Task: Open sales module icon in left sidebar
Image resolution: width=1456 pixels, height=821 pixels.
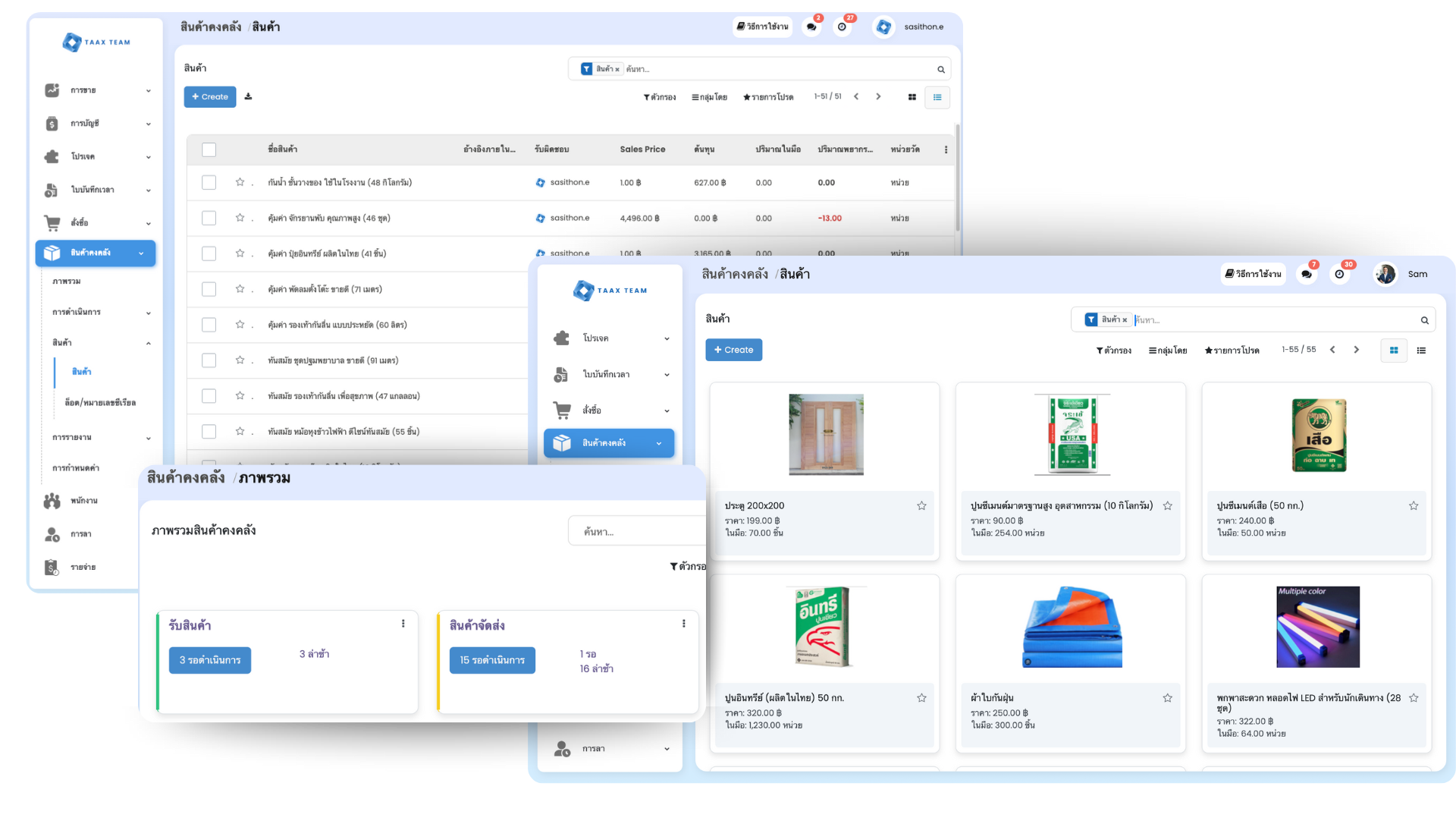Action: coord(52,90)
